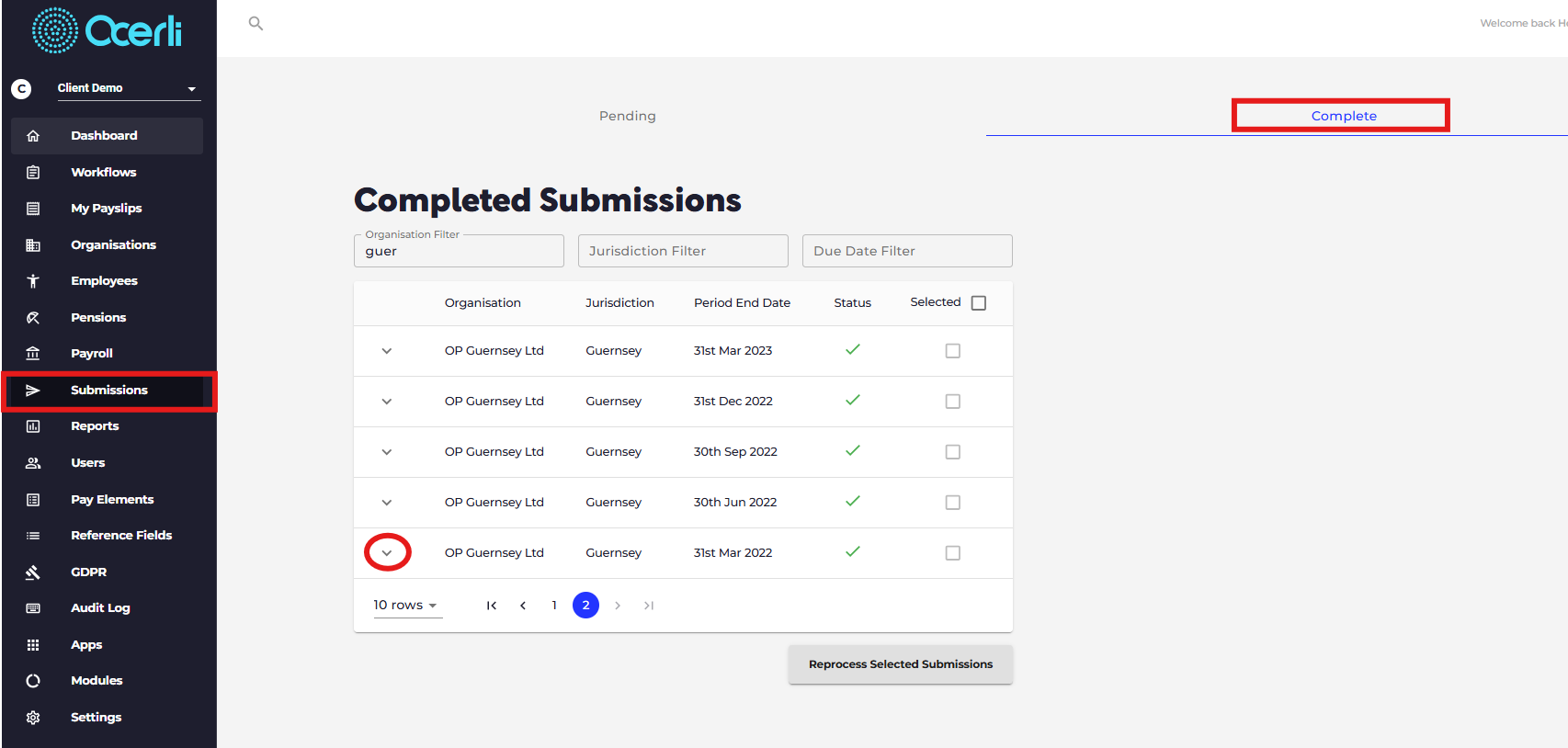Image resolution: width=1568 pixels, height=748 pixels.
Task: Click the Pensions sidebar icon
Action: point(33,318)
